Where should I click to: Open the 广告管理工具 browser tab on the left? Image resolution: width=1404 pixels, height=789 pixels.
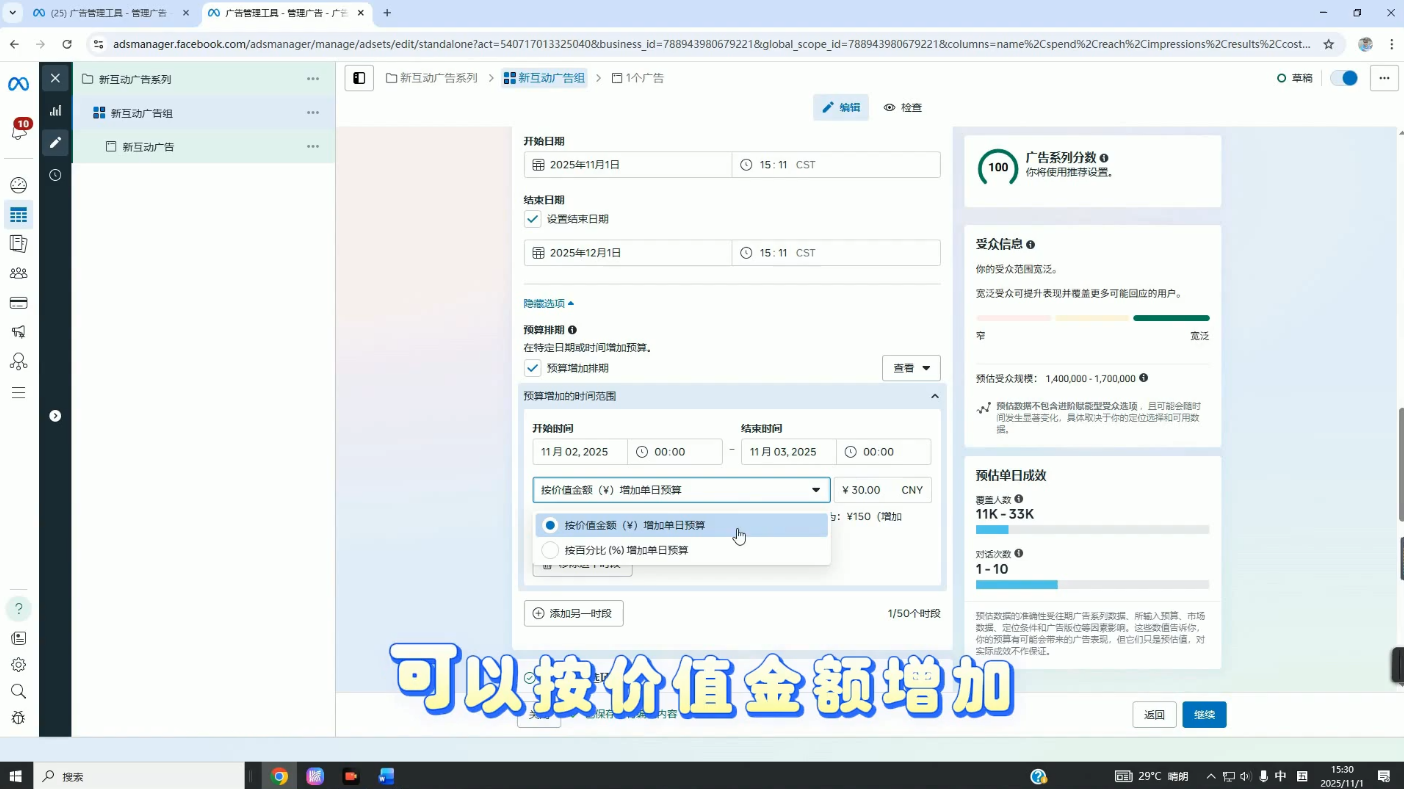tap(100, 13)
